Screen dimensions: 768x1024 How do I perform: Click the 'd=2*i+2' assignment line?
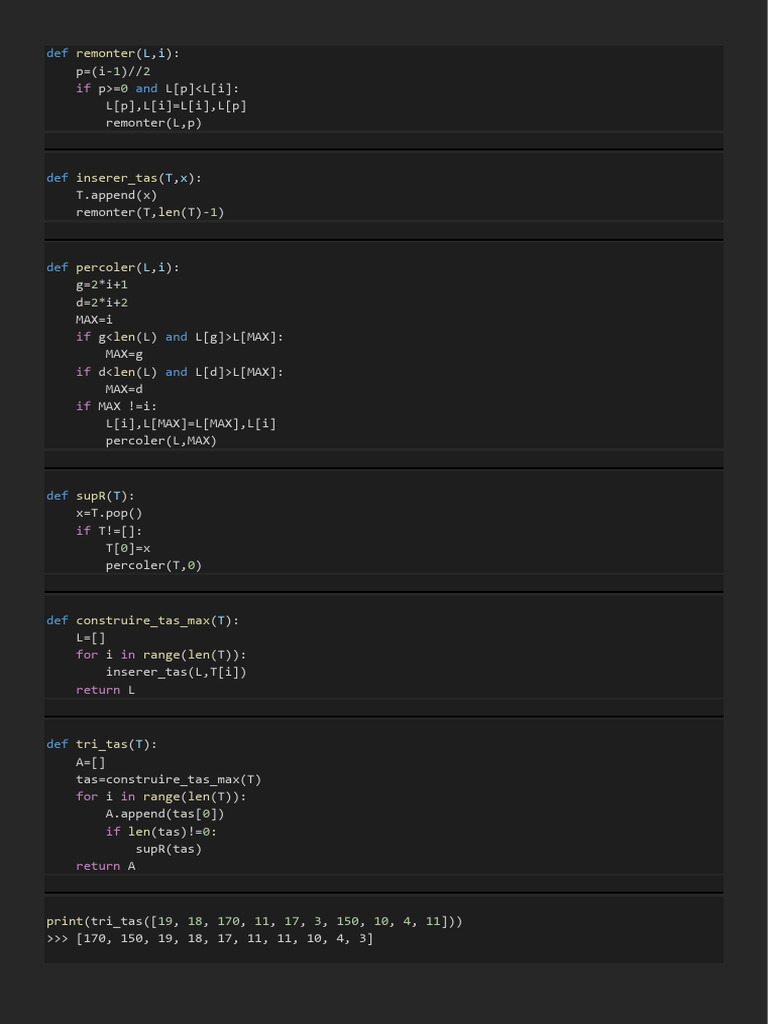coord(102,302)
